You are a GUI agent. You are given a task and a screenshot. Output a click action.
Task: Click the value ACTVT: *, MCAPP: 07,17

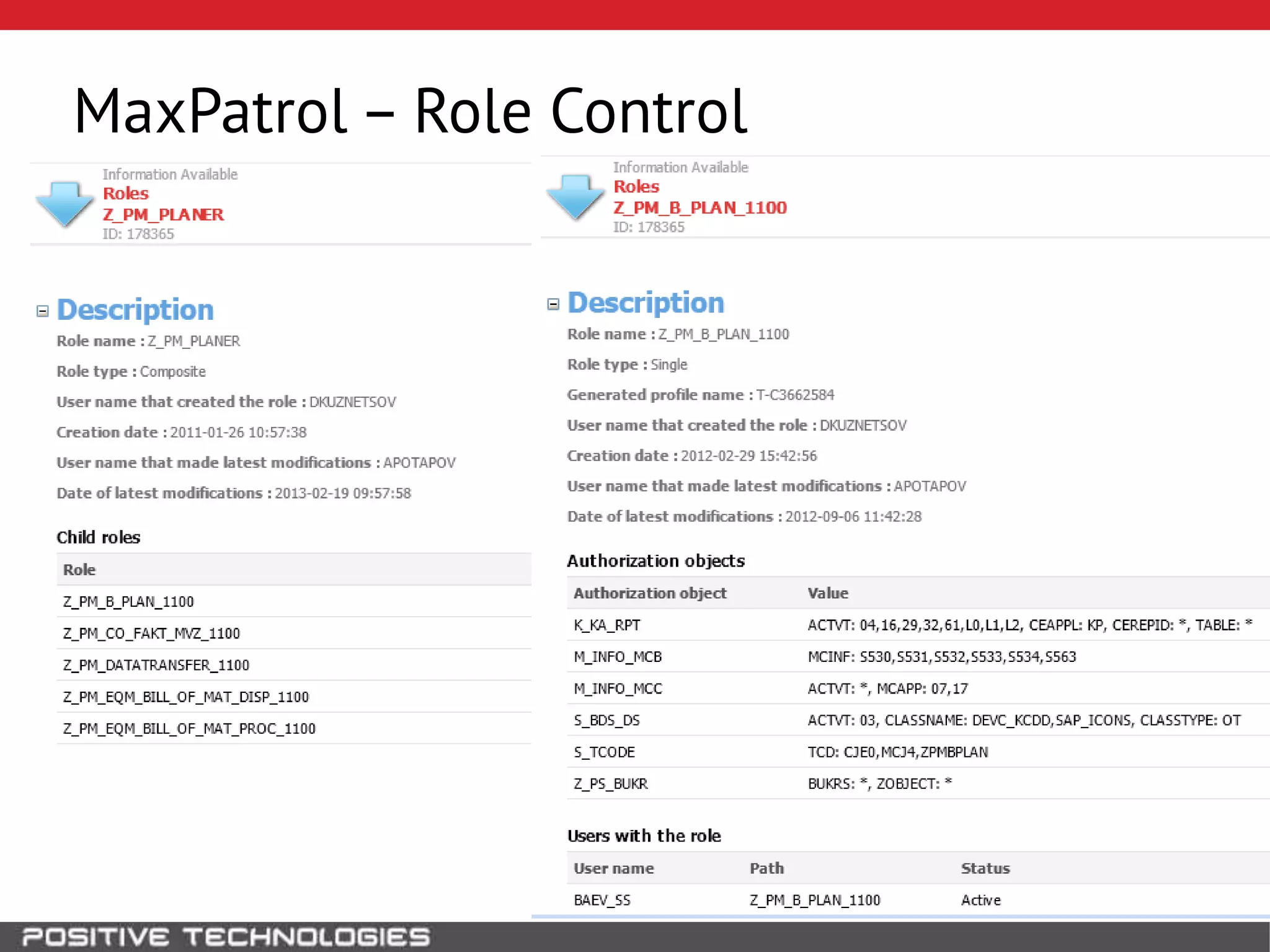[x=887, y=689]
